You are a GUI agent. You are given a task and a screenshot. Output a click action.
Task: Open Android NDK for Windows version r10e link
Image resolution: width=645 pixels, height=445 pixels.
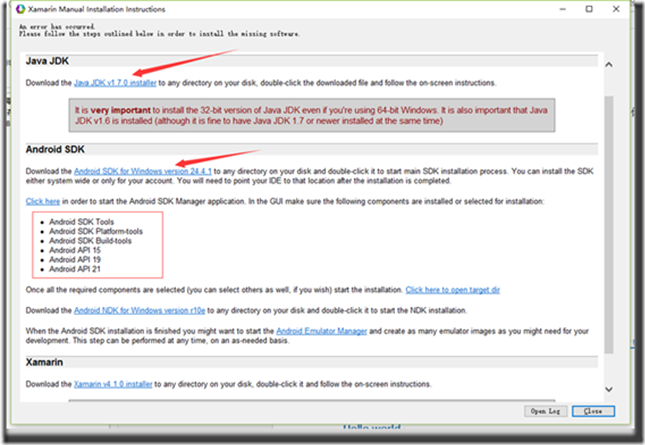coord(139,310)
